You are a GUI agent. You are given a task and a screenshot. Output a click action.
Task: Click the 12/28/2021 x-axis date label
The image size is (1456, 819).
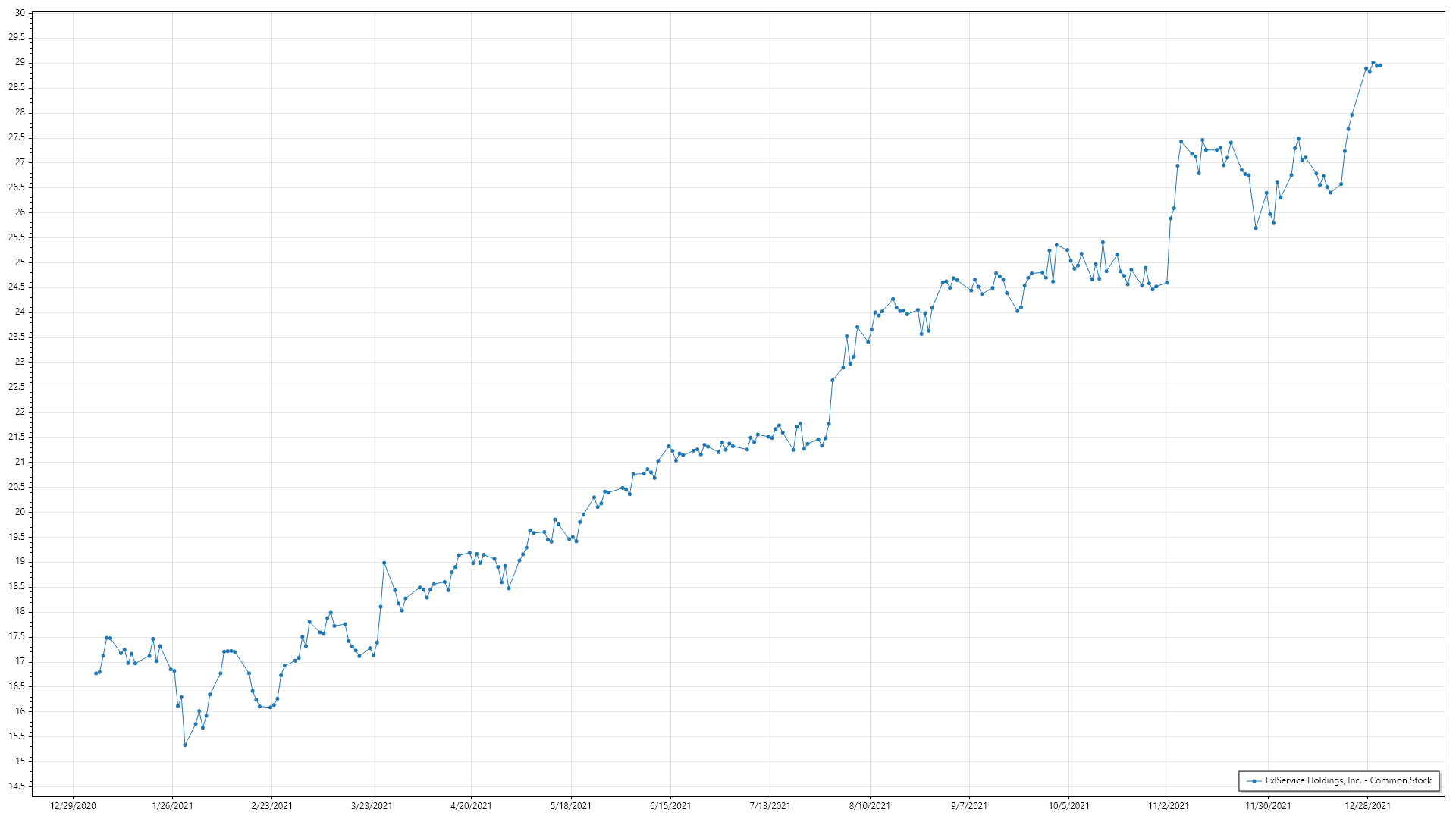point(1367,805)
